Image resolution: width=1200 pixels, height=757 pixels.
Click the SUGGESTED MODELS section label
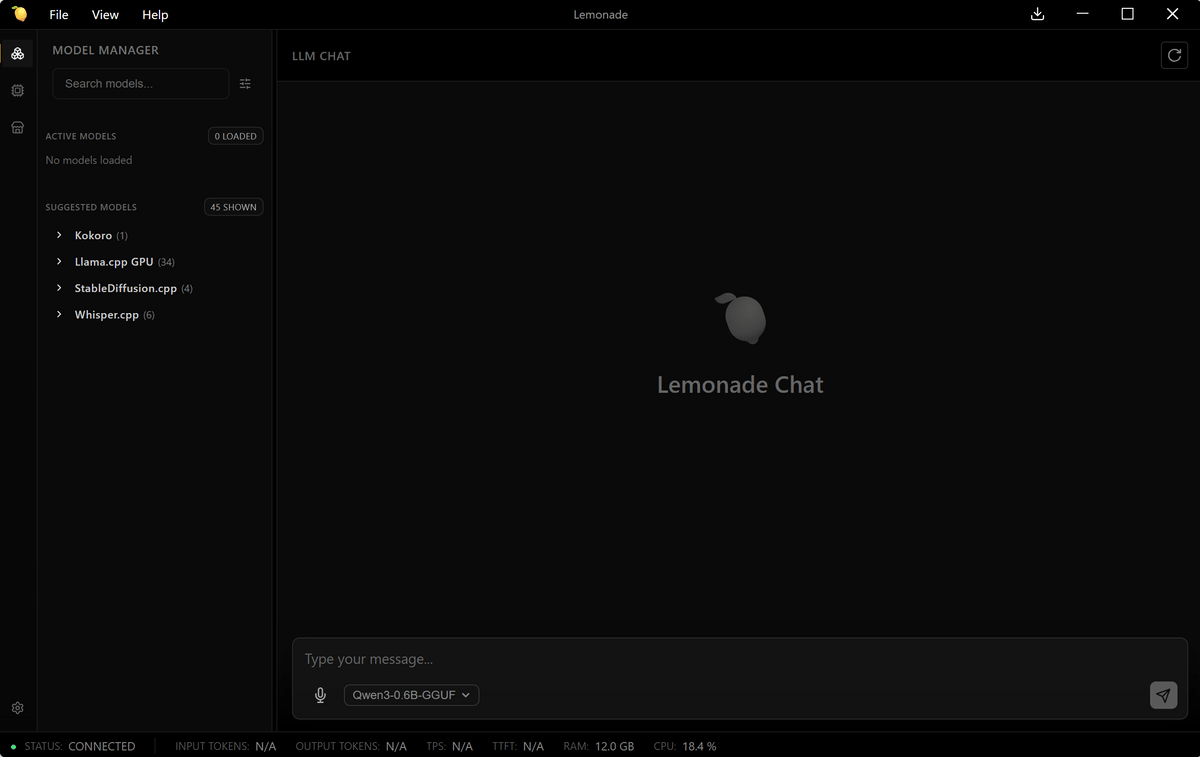point(91,207)
